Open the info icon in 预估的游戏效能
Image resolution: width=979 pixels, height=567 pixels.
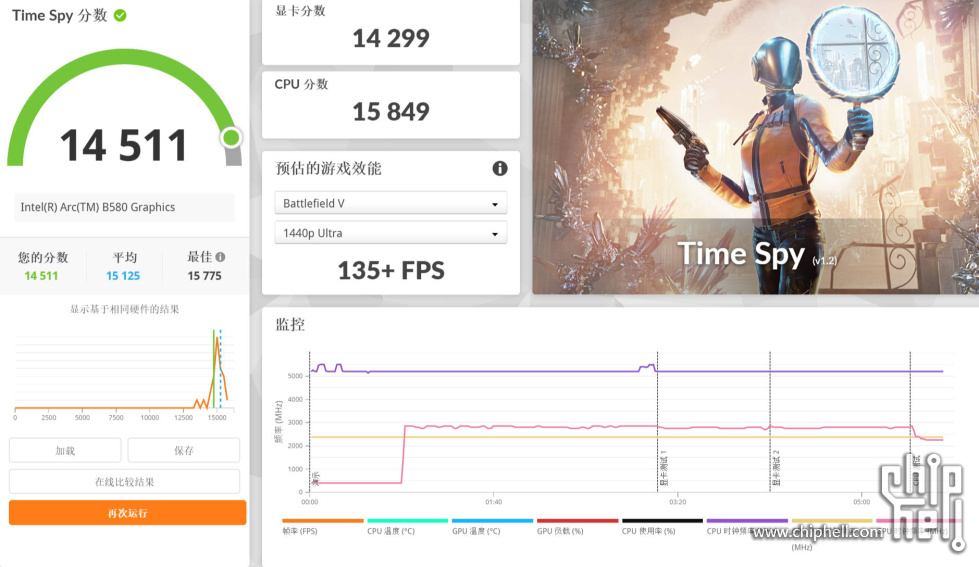coord(499,168)
